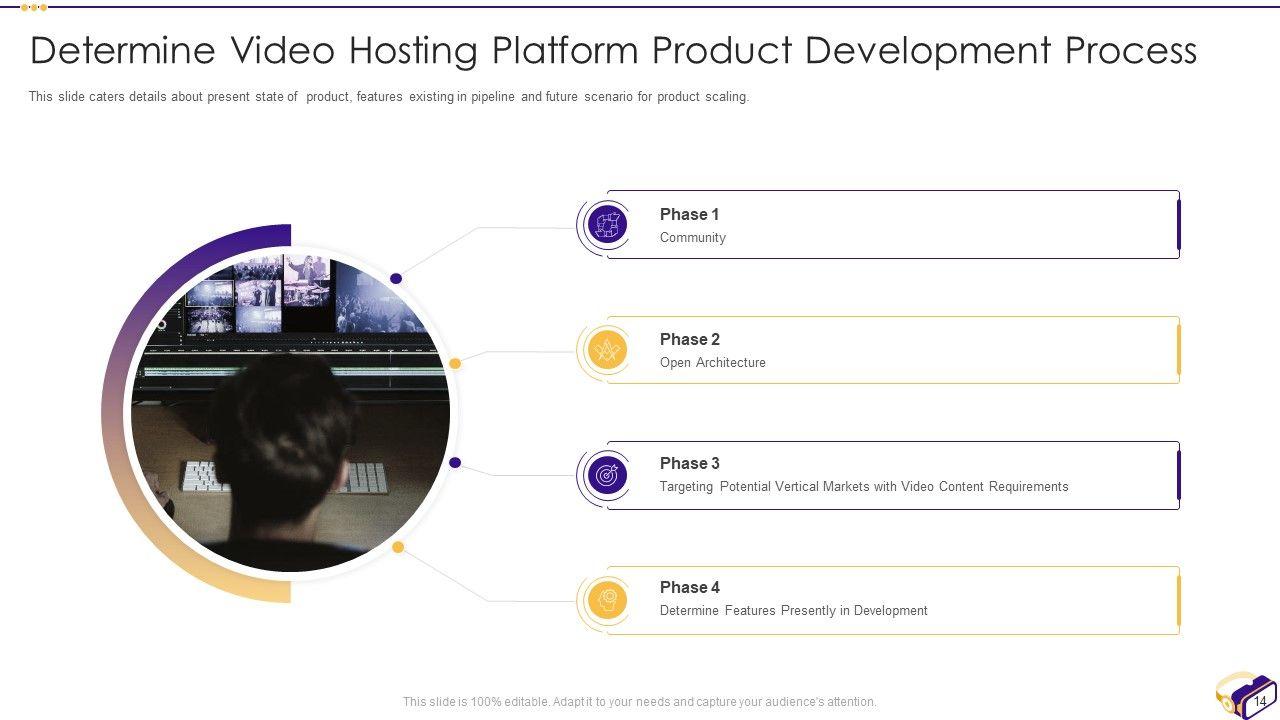Click the Phase 1 community puzzle icon

607,226
